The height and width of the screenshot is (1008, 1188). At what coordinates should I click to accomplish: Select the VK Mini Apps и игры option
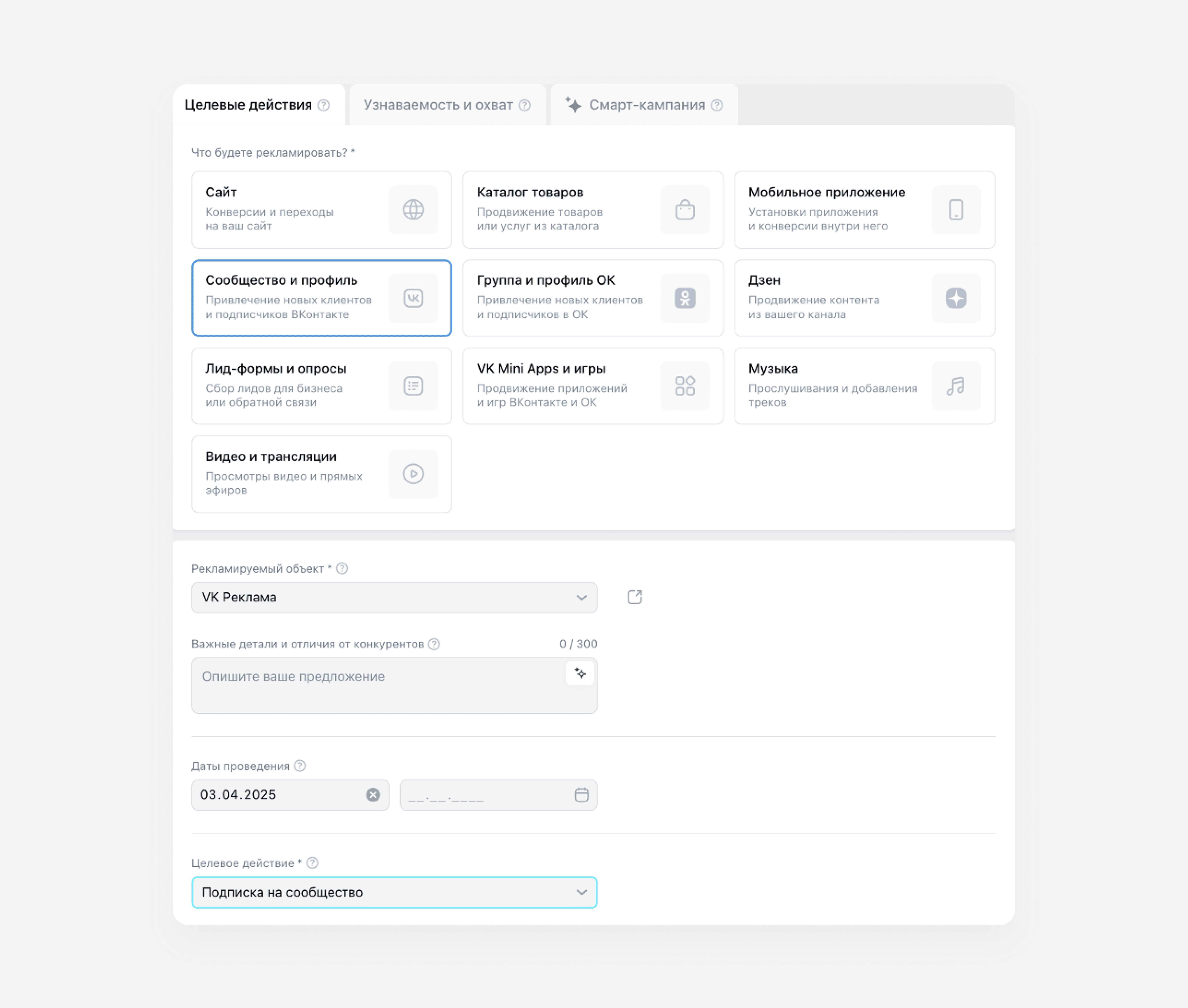pos(593,386)
